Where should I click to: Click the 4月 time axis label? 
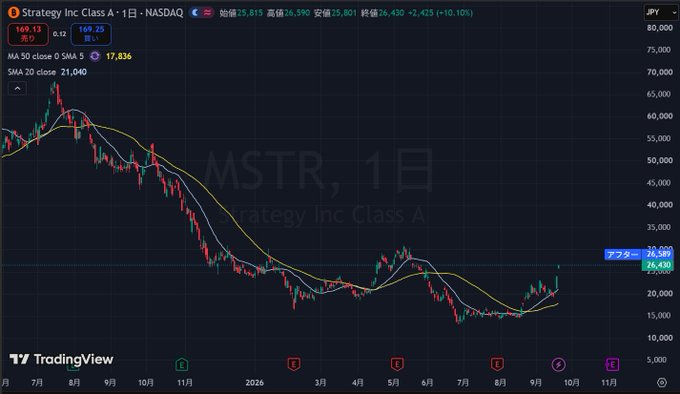tap(358, 383)
